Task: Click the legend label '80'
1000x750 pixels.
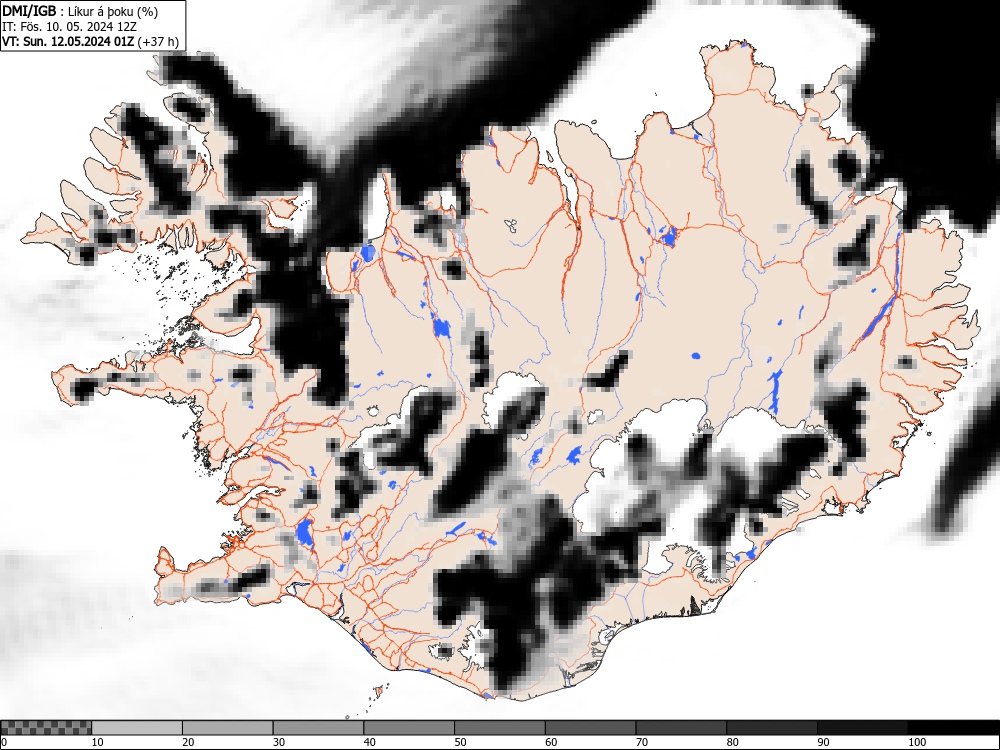Action: click(732, 742)
